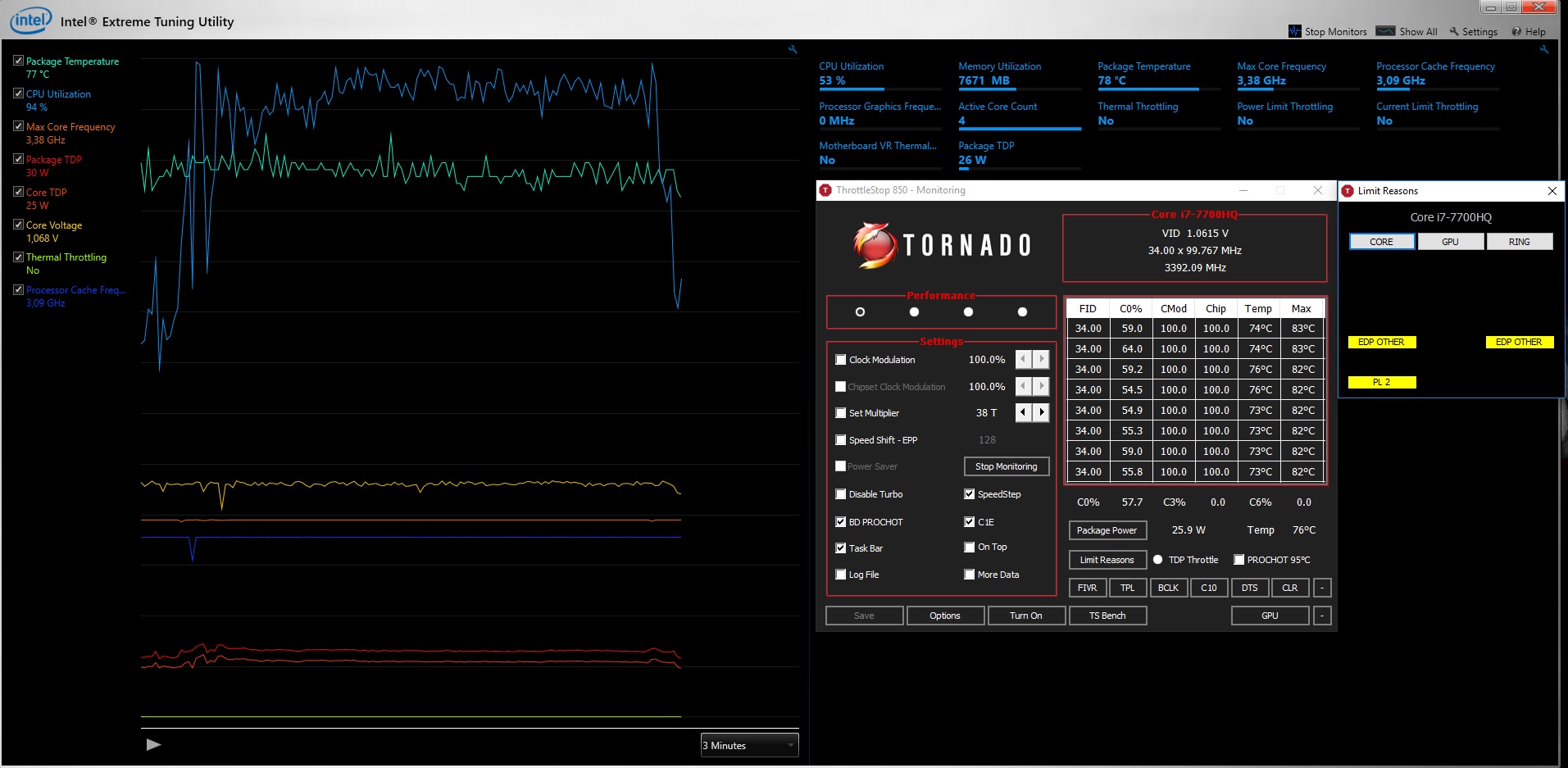Click the ThrottleStop title bar icon

click(825, 190)
